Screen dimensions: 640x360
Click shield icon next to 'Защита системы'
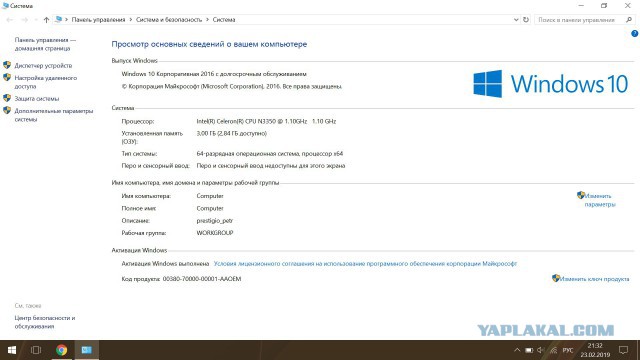click(7, 98)
